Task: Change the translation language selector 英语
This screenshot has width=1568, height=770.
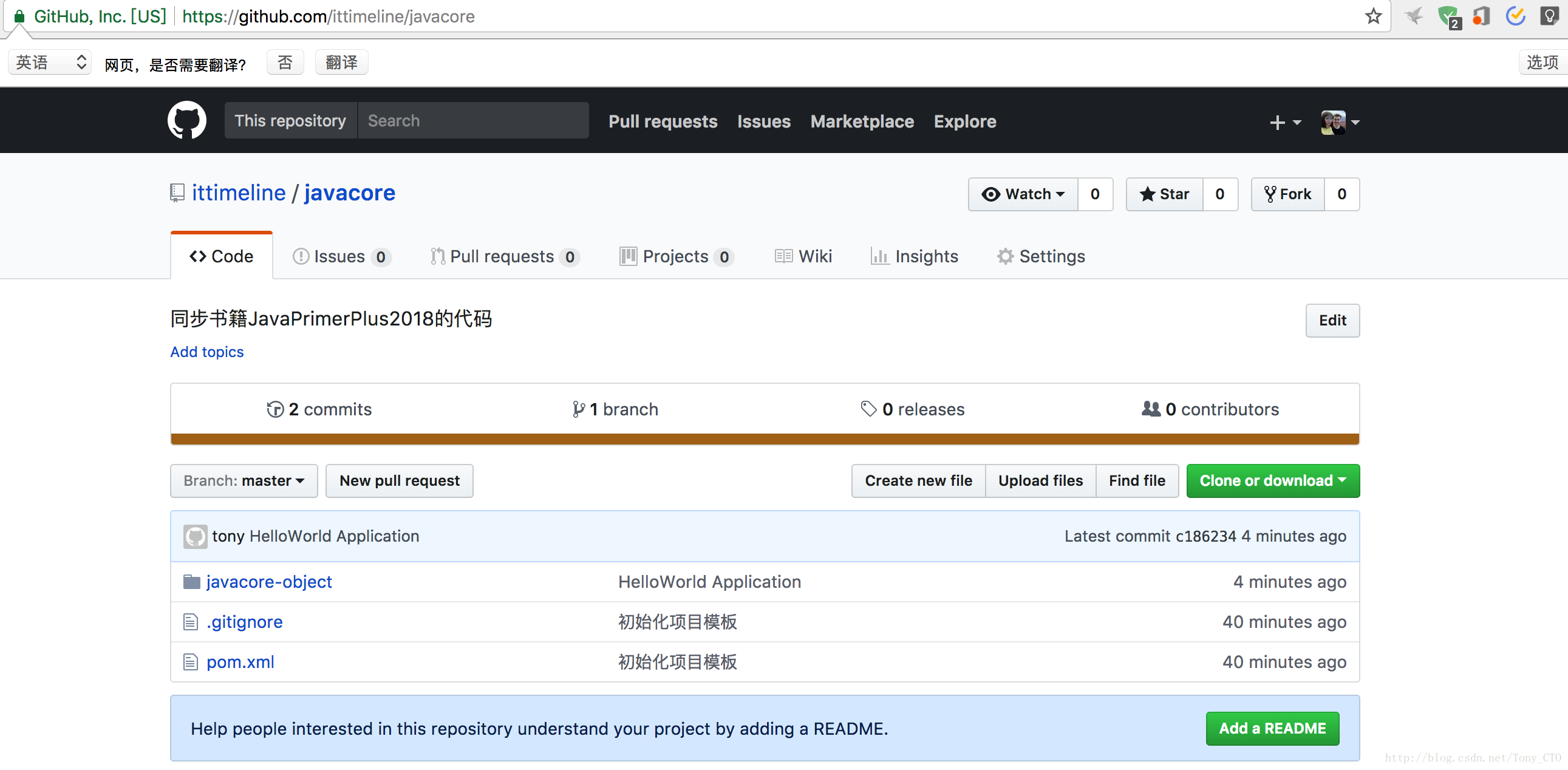Action: (x=50, y=62)
